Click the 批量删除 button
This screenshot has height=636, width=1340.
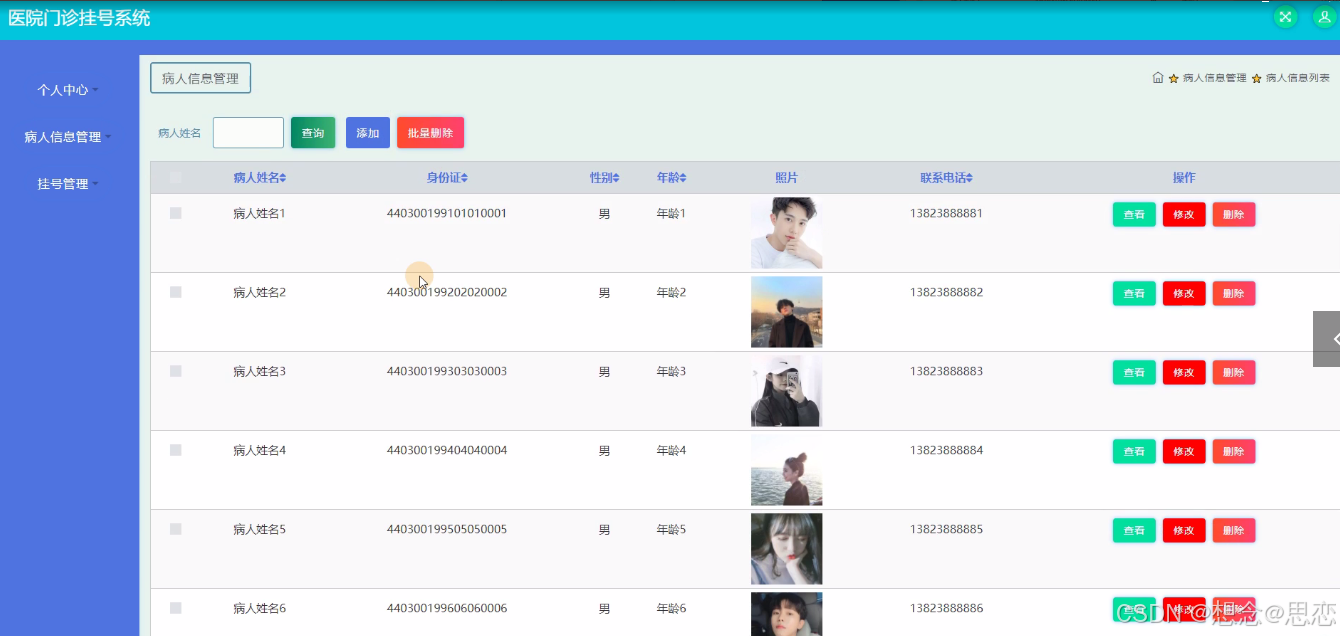[430, 133]
